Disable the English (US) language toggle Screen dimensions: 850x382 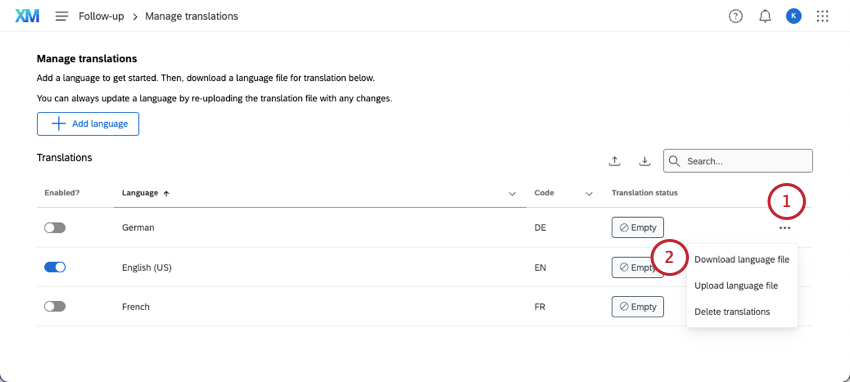click(55, 267)
